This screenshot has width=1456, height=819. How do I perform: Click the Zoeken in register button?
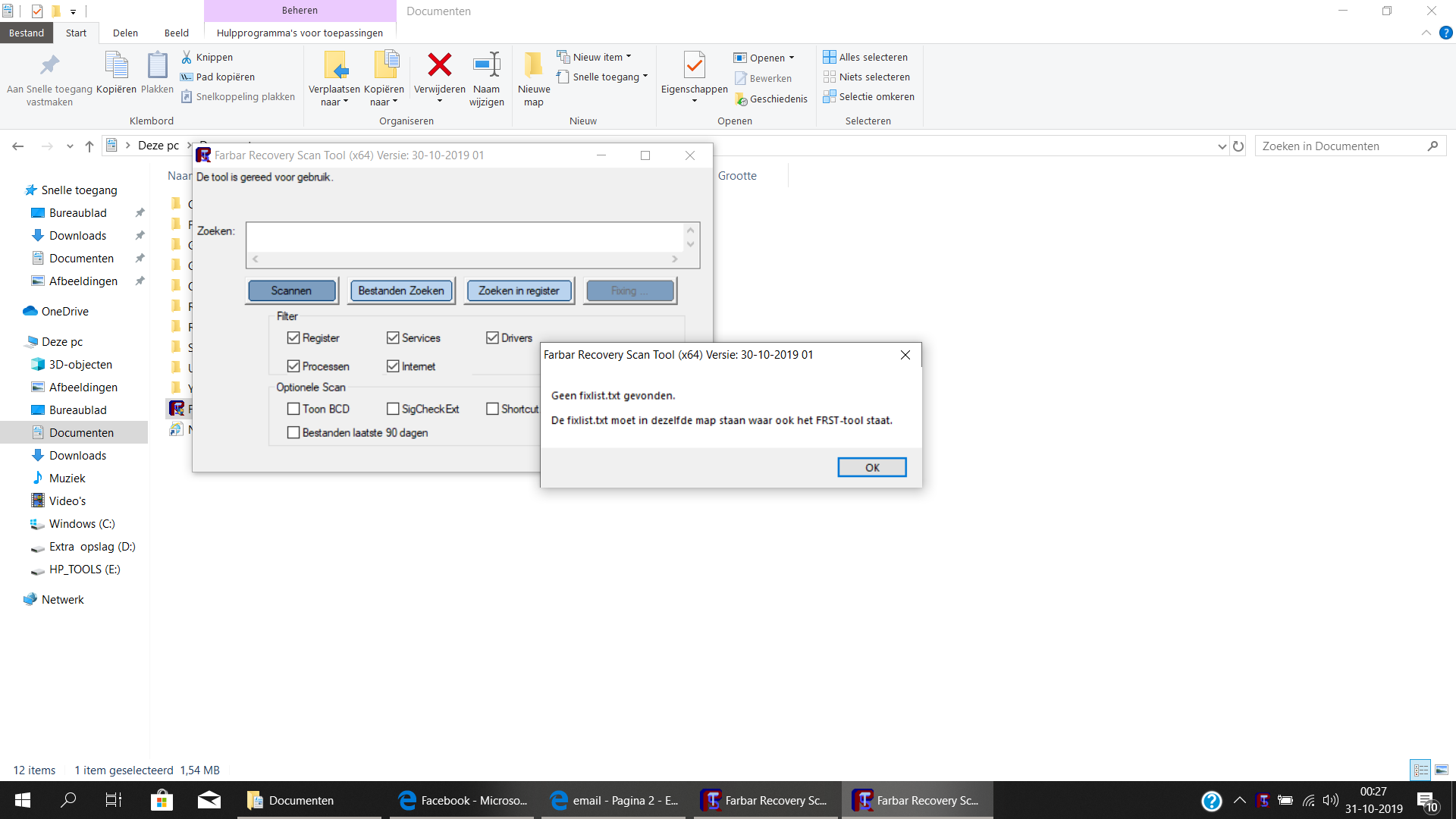tap(519, 290)
